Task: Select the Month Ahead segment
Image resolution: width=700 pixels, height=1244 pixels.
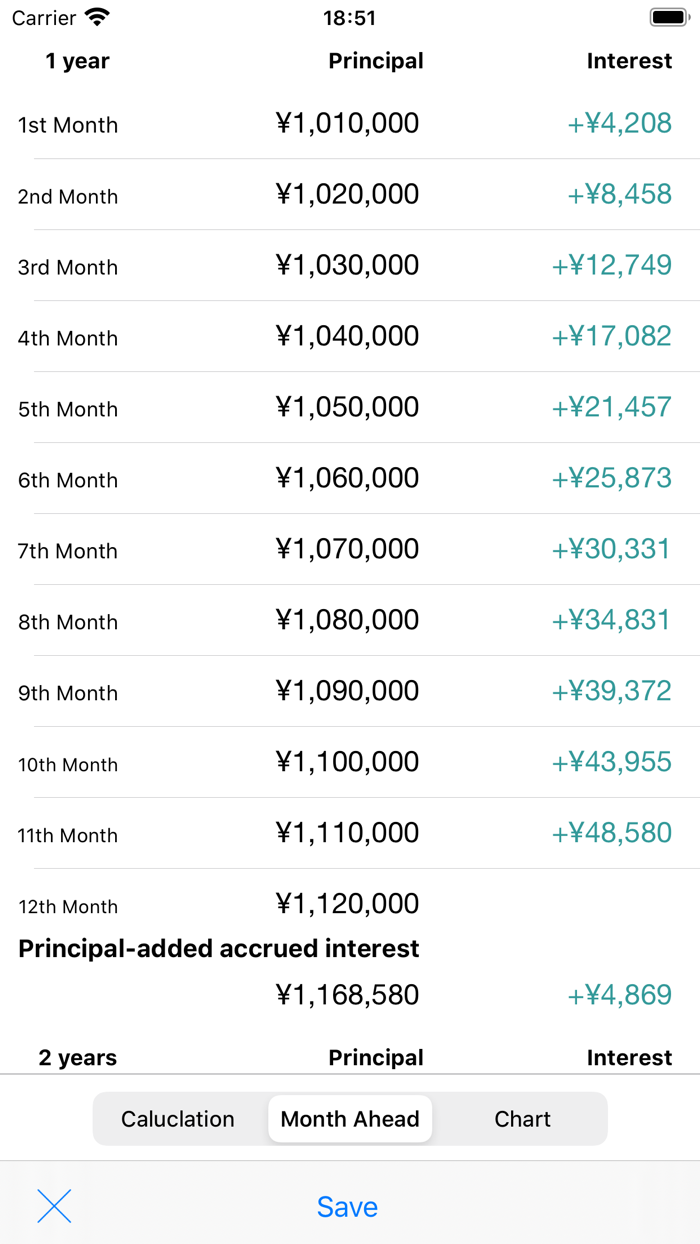Action: 349,1119
